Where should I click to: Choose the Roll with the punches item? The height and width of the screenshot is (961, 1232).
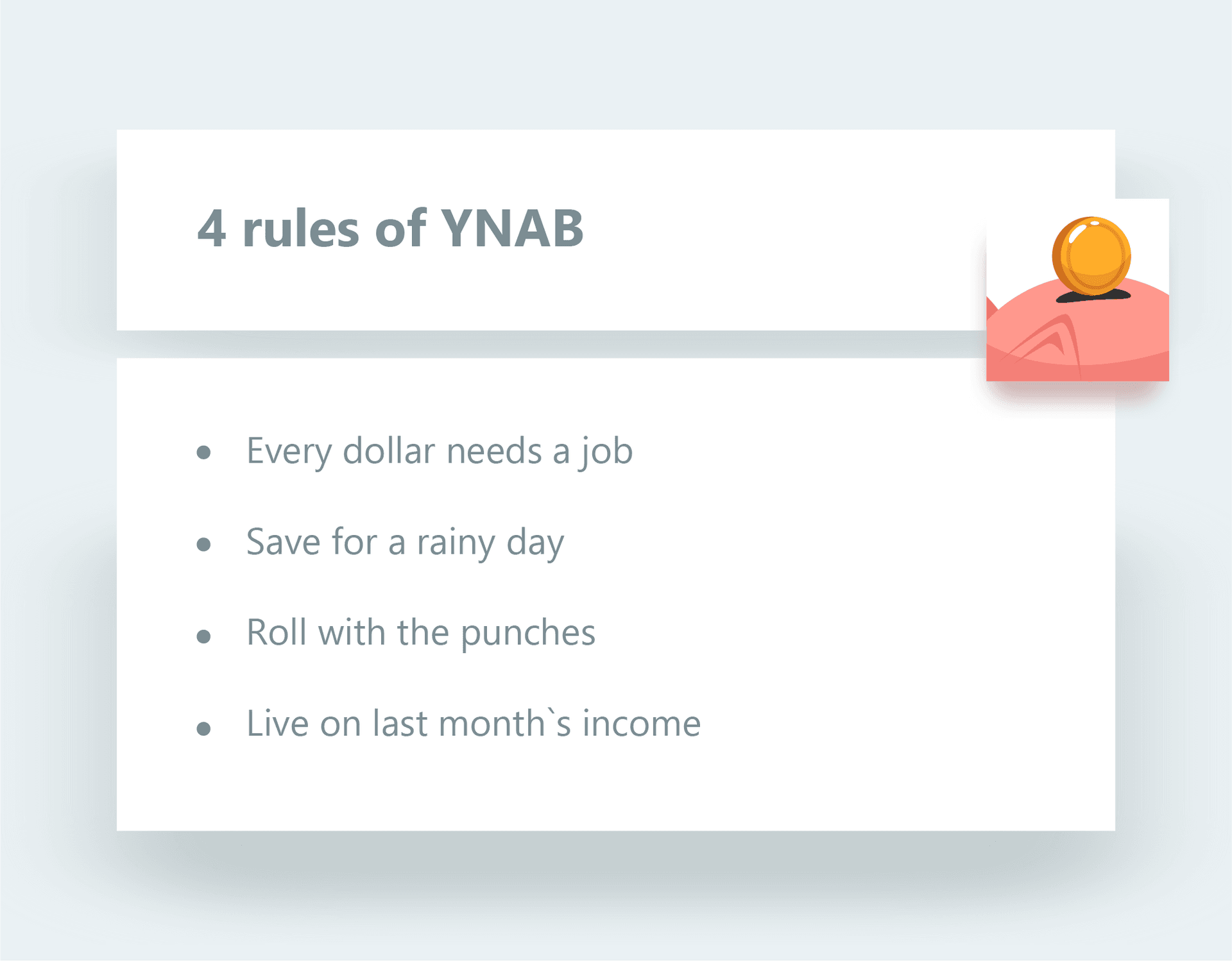[421, 633]
